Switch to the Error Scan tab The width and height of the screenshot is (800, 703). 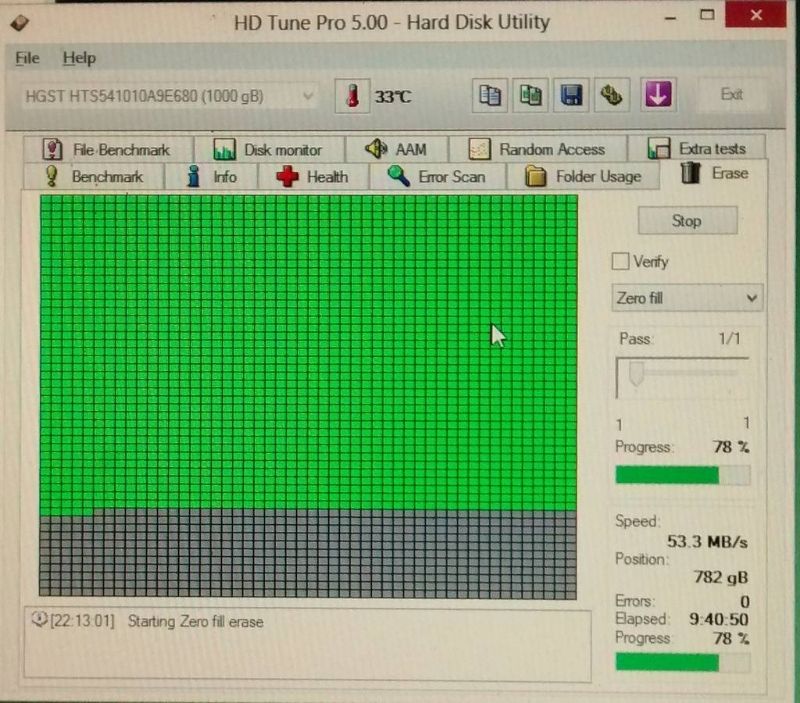(x=437, y=176)
